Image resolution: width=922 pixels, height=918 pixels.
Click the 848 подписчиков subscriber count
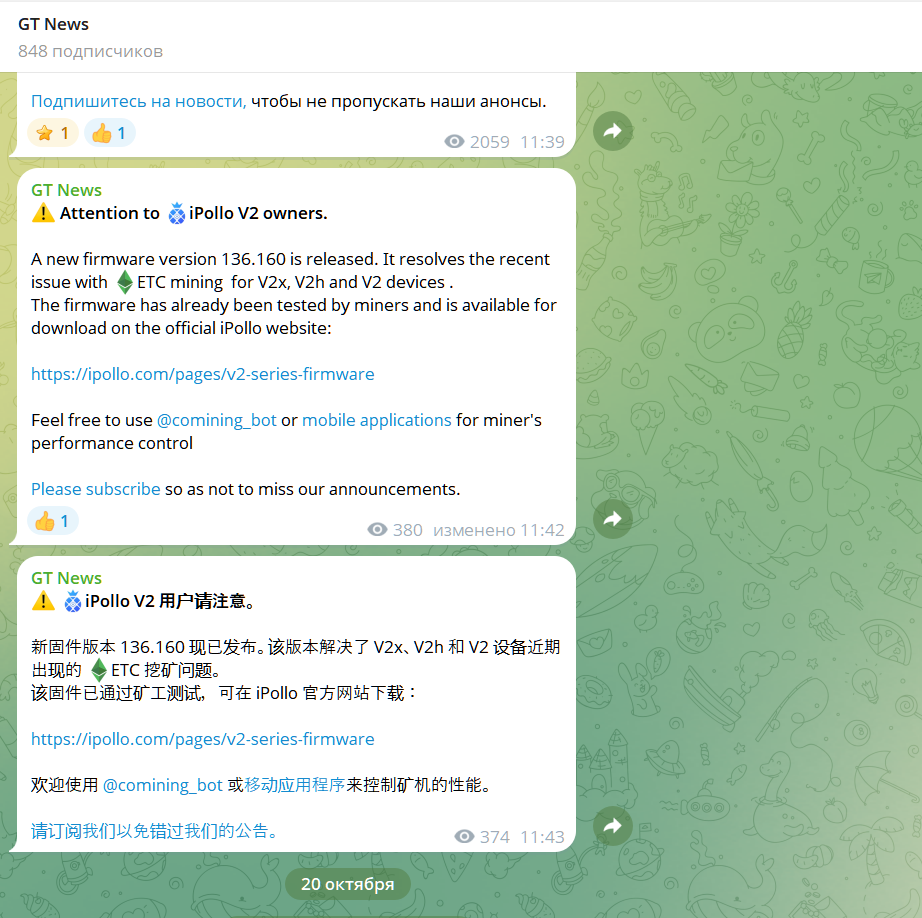(91, 51)
